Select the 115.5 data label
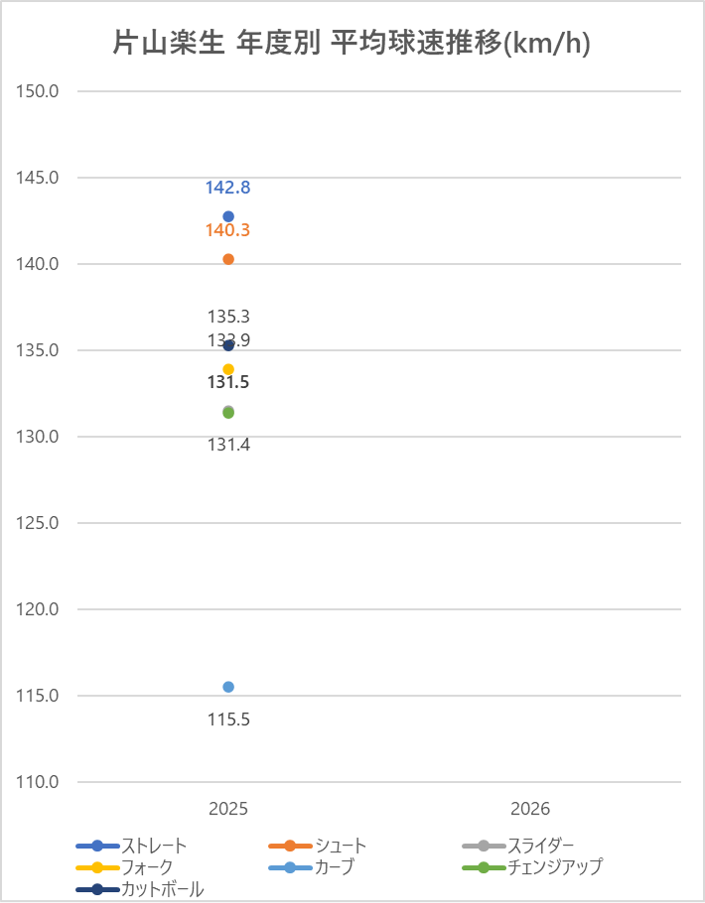 pos(228,719)
